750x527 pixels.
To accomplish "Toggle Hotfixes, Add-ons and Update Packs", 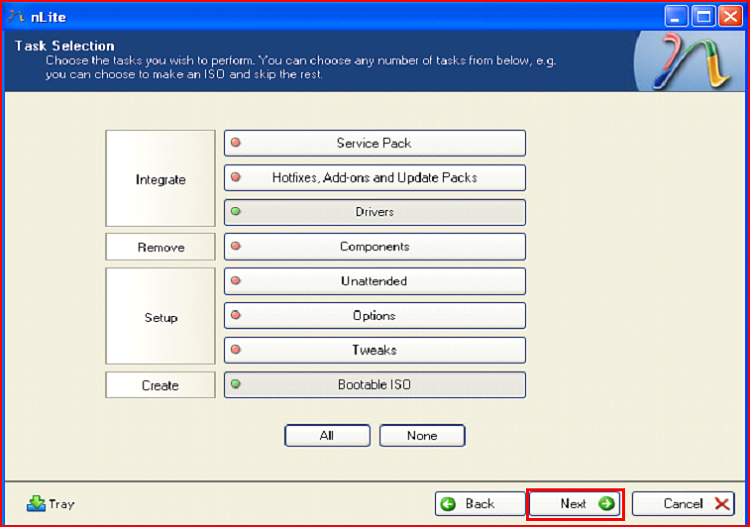I will (x=375, y=177).
